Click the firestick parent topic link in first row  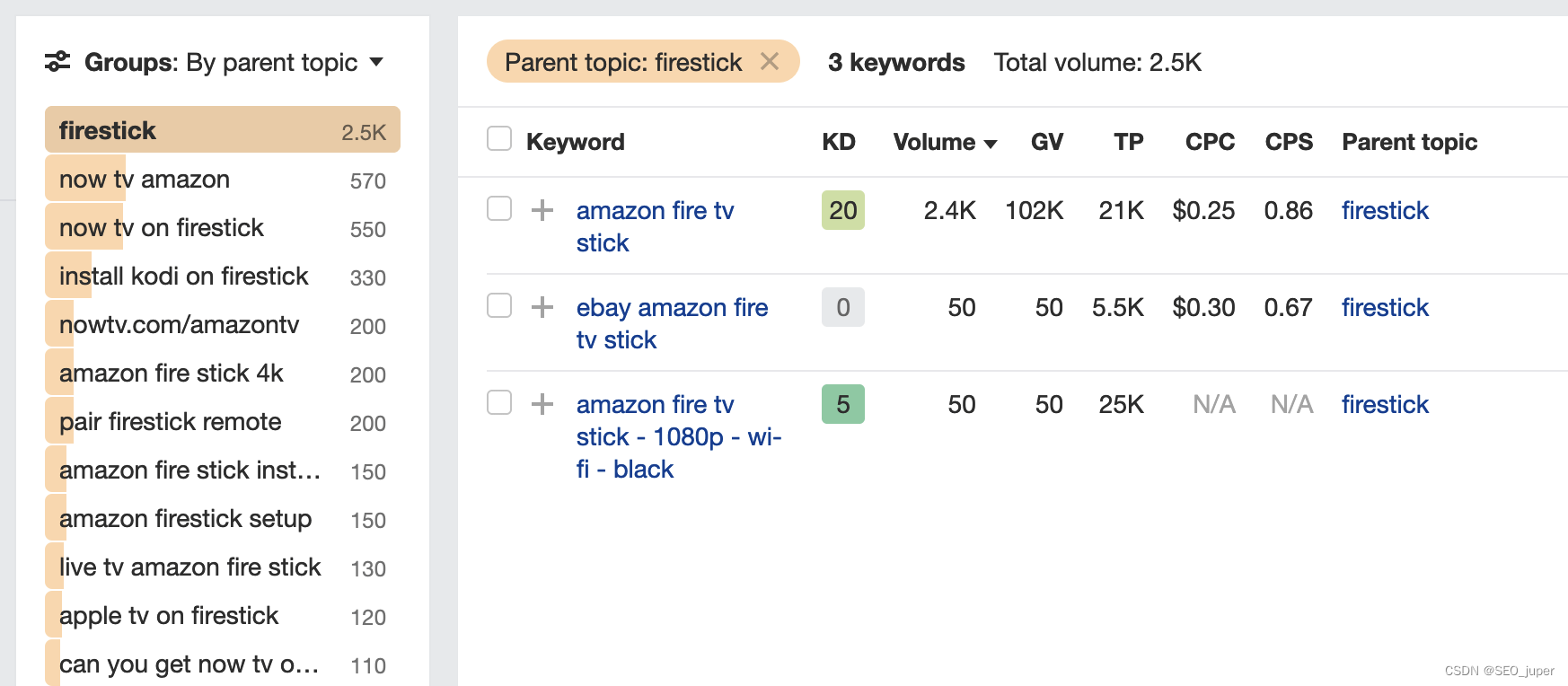(x=1385, y=210)
